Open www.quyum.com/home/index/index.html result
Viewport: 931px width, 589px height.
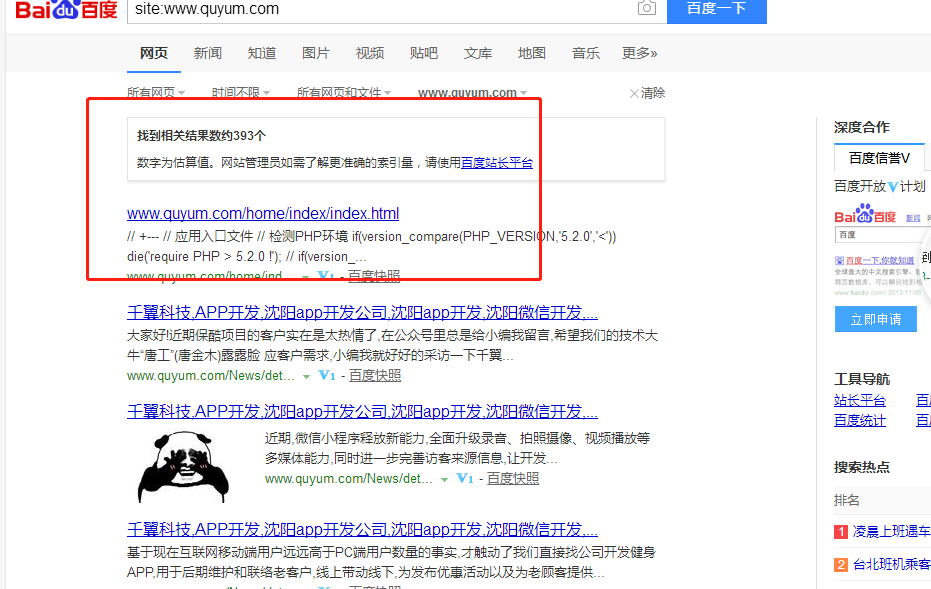(263, 213)
